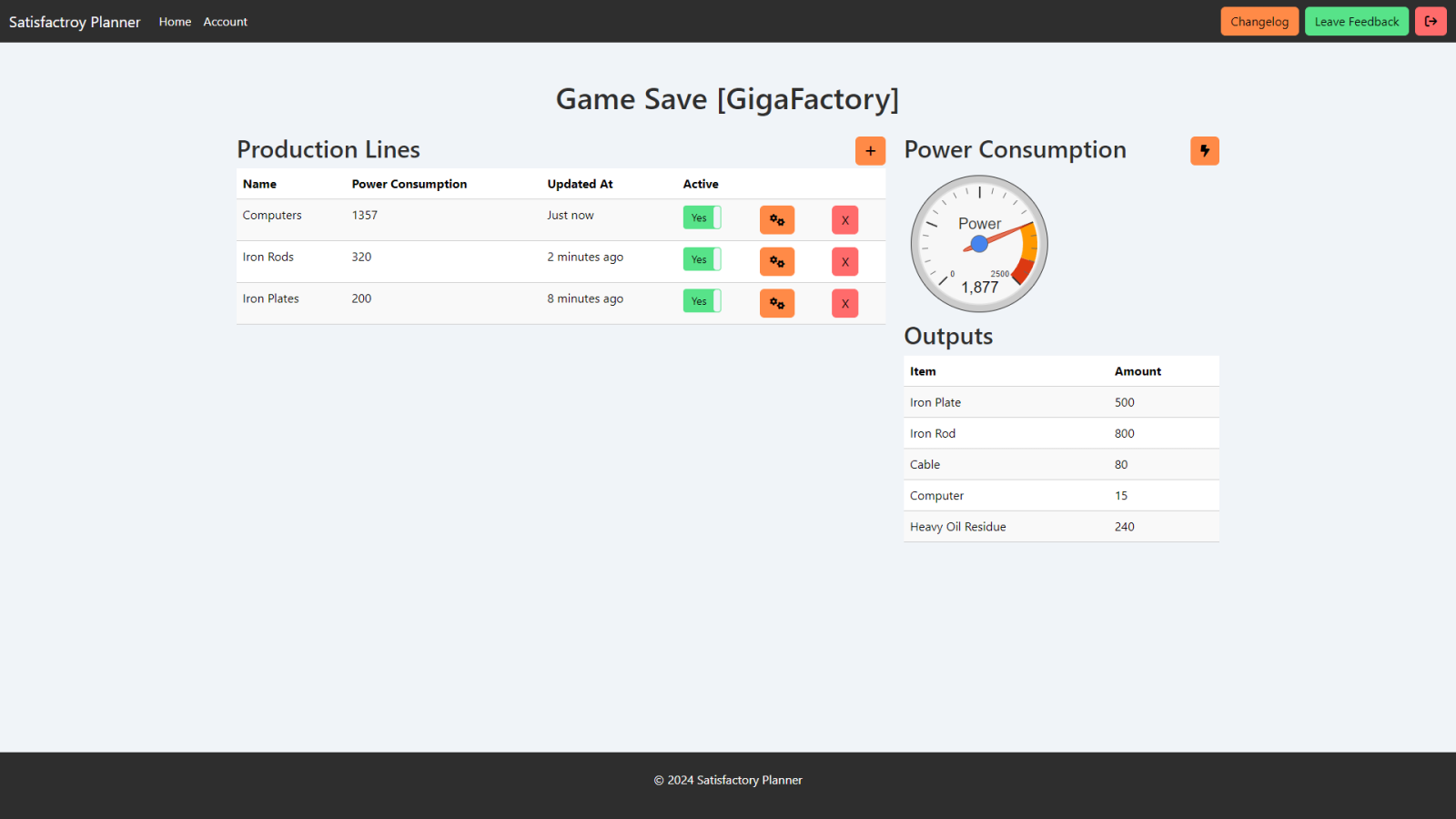Open the Iron Rods production line
This screenshot has width=1456, height=819.
(x=268, y=257)
